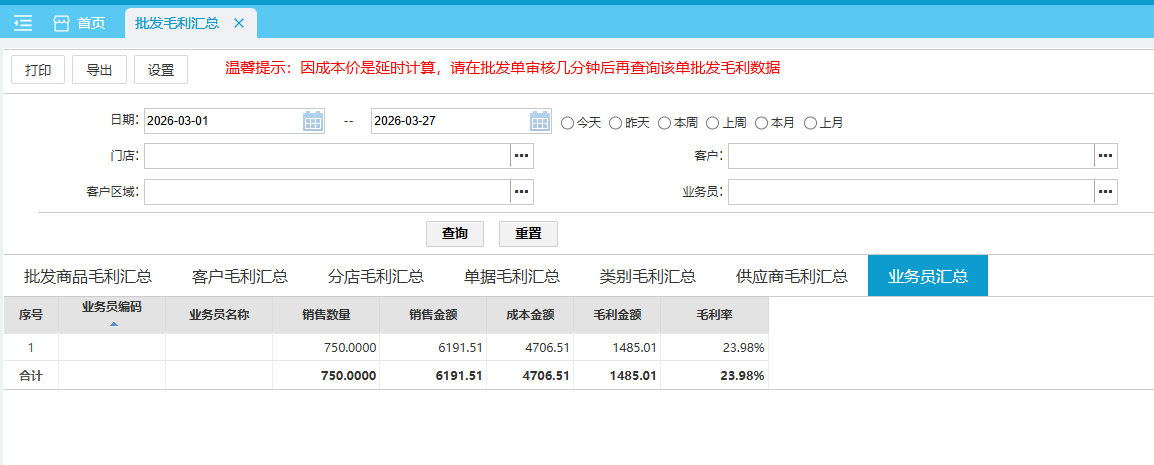This screenshot has height=465, width=1154.
Task: Select the 本周 radio button
Action: (x=665, y=123)
